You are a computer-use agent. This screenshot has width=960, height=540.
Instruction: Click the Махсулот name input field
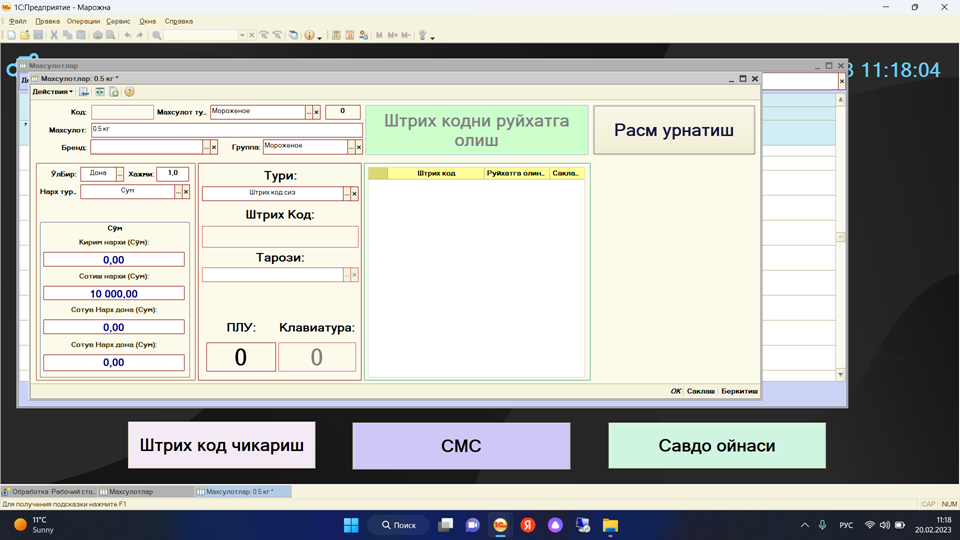(x=226, y=130)
